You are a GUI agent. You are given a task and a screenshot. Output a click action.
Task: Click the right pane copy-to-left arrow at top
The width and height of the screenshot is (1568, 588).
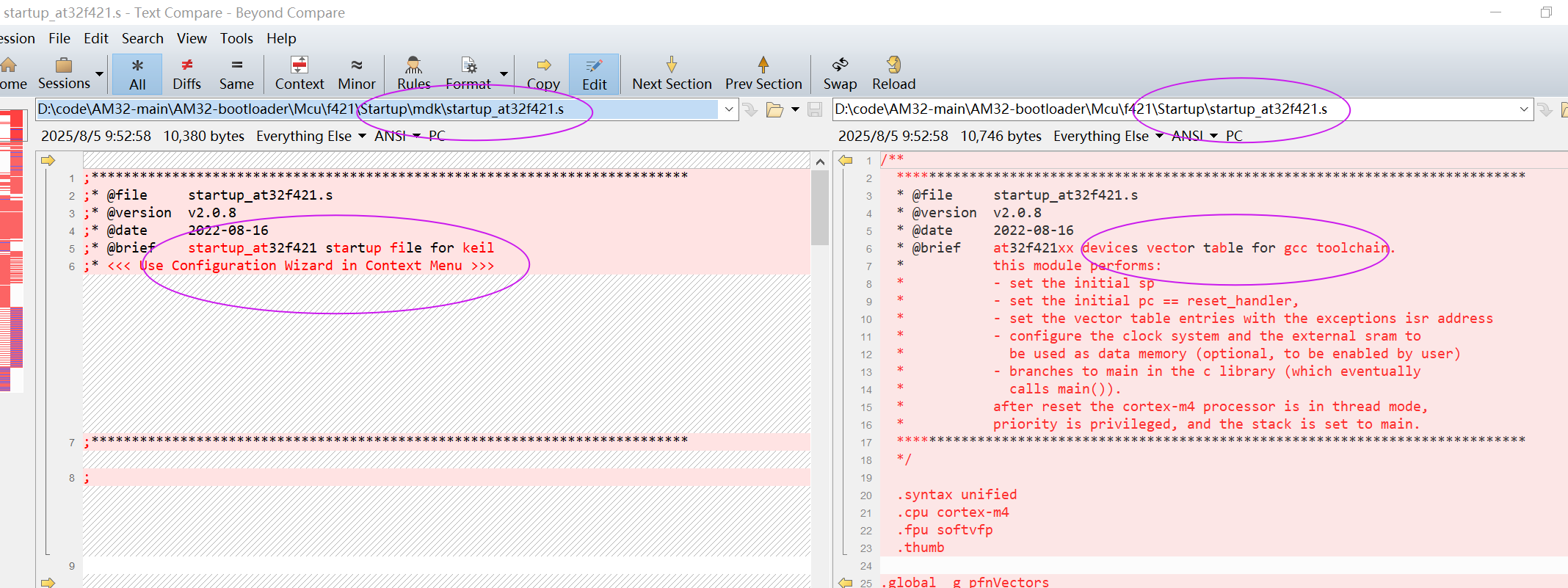[x=846, y=160]
